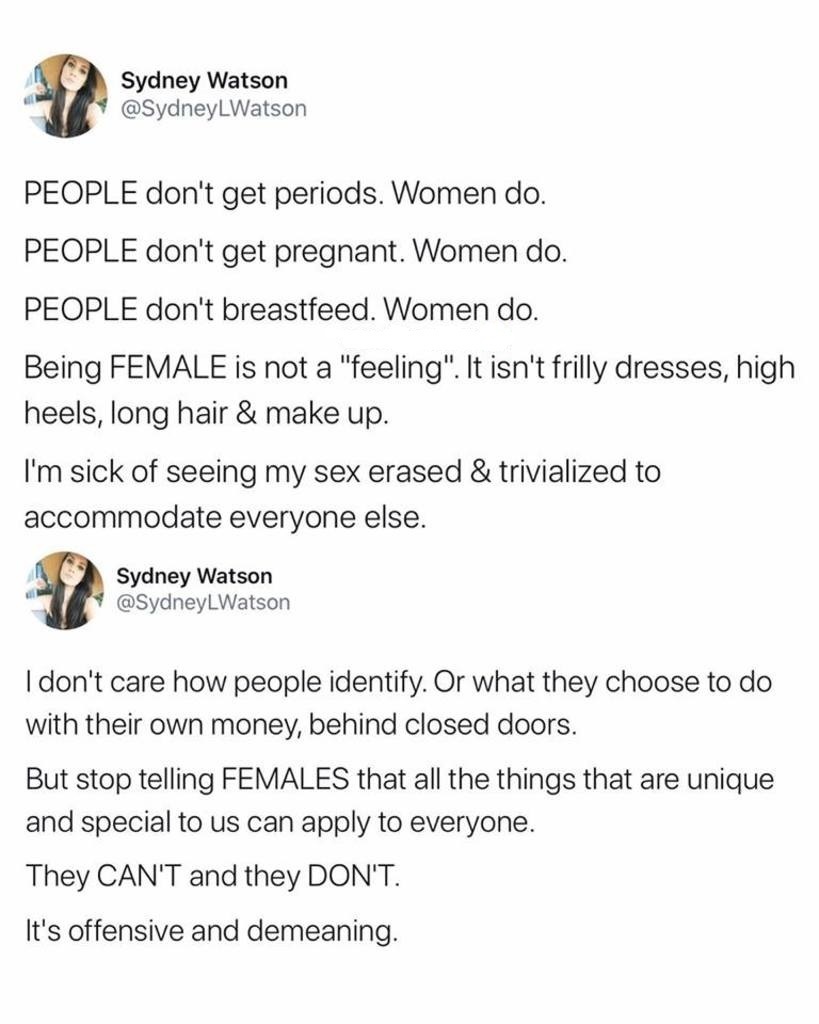The height and width of the screenshot is (1024, 819).
Task: Click the 'heels, long hair & make up' line
Action: [x=204, y=412]
